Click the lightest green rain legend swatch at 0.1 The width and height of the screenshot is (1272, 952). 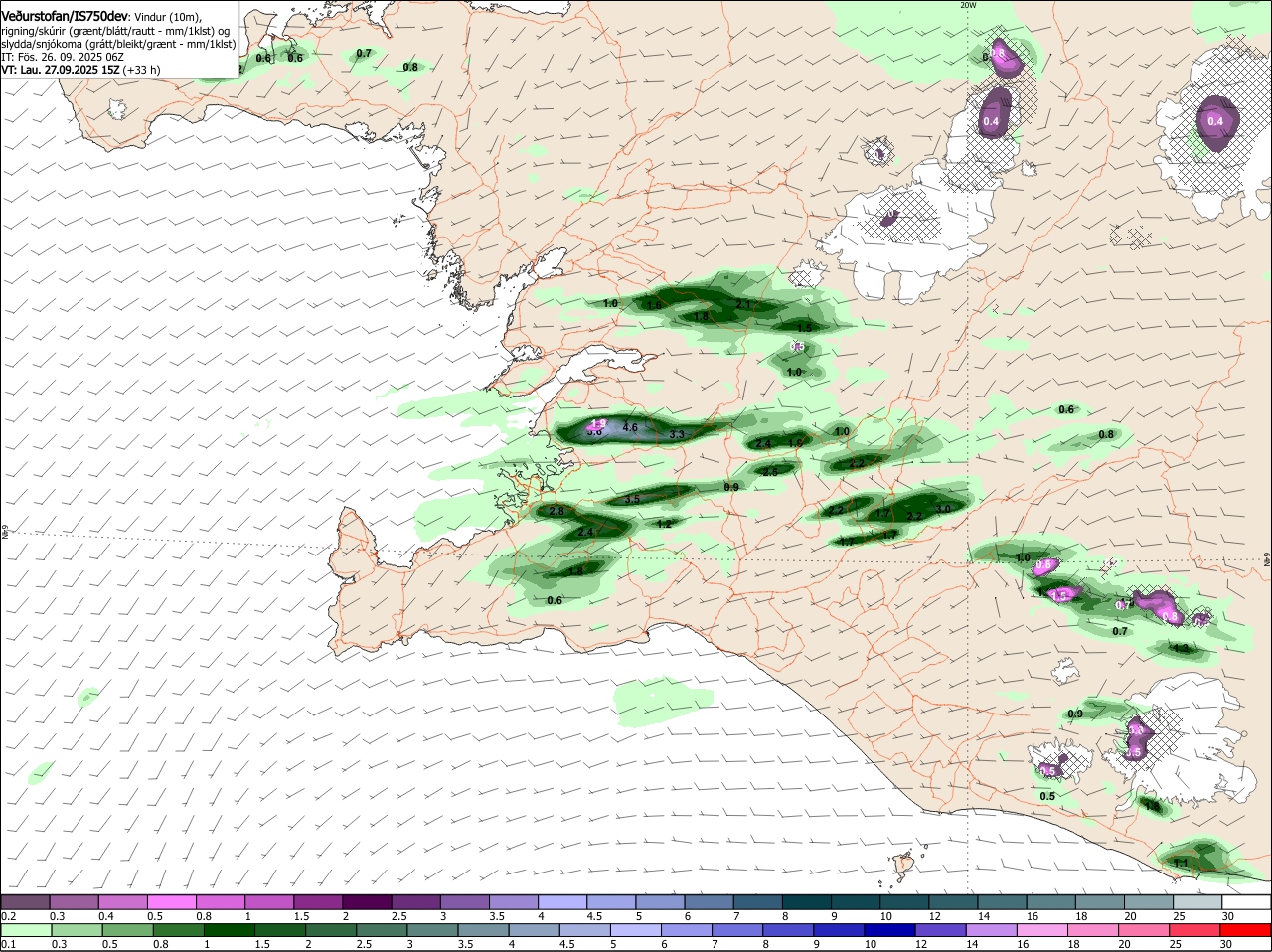point(26,929)
